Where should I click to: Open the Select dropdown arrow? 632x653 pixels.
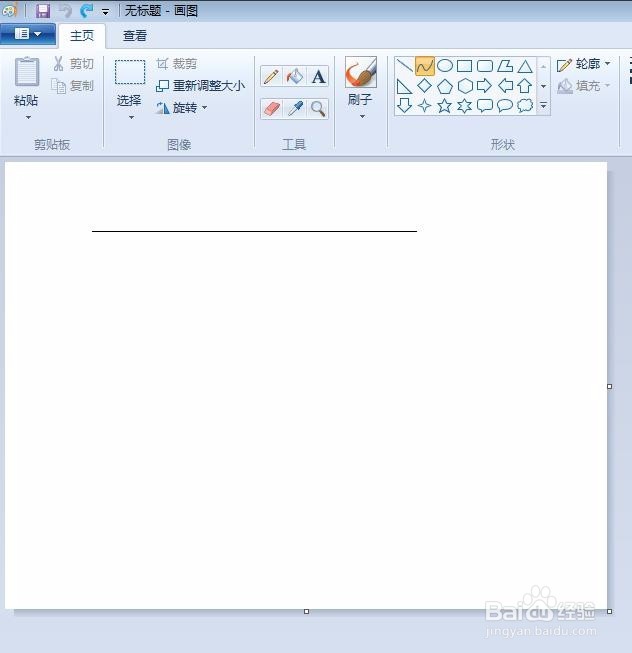131,117
